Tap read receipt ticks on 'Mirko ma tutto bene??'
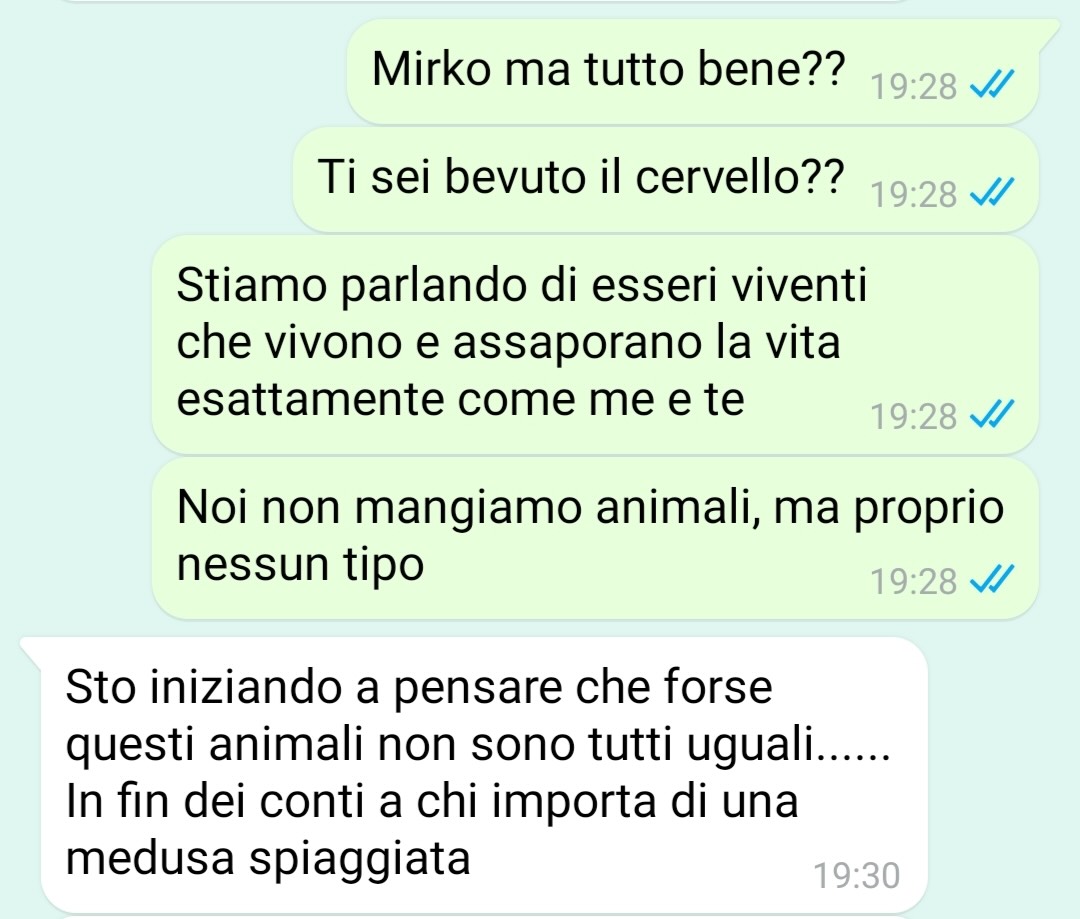Image resolution: width=1080 pixels, height=919 pixels. click(991, 85)
